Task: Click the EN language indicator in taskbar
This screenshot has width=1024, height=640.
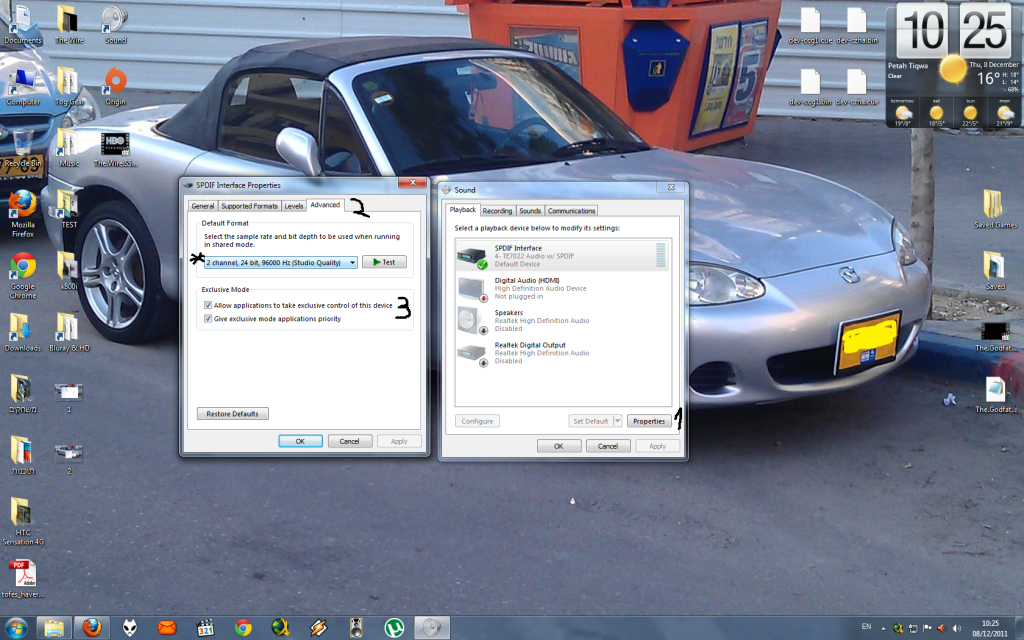Action: point(867,627)
